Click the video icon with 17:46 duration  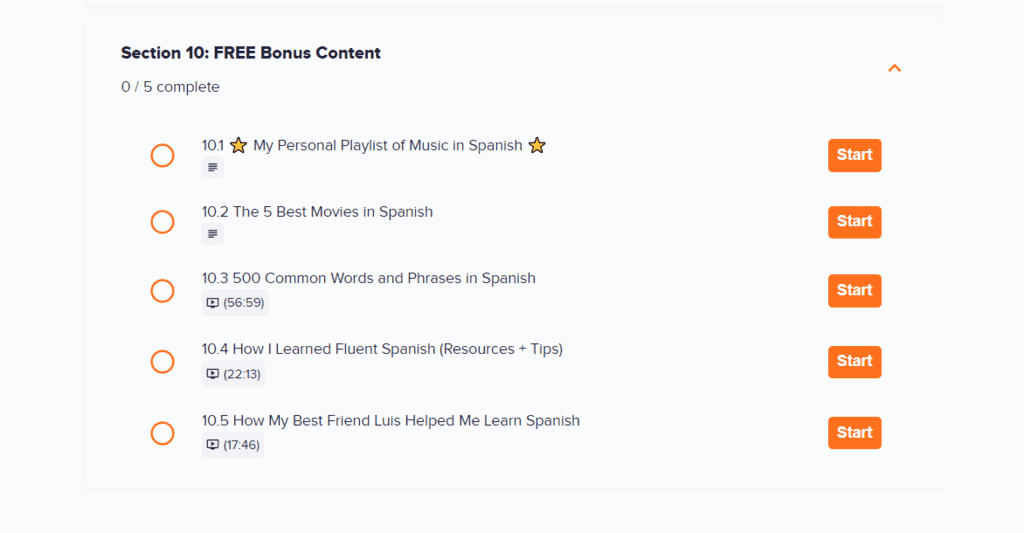(x=212, y=445)
